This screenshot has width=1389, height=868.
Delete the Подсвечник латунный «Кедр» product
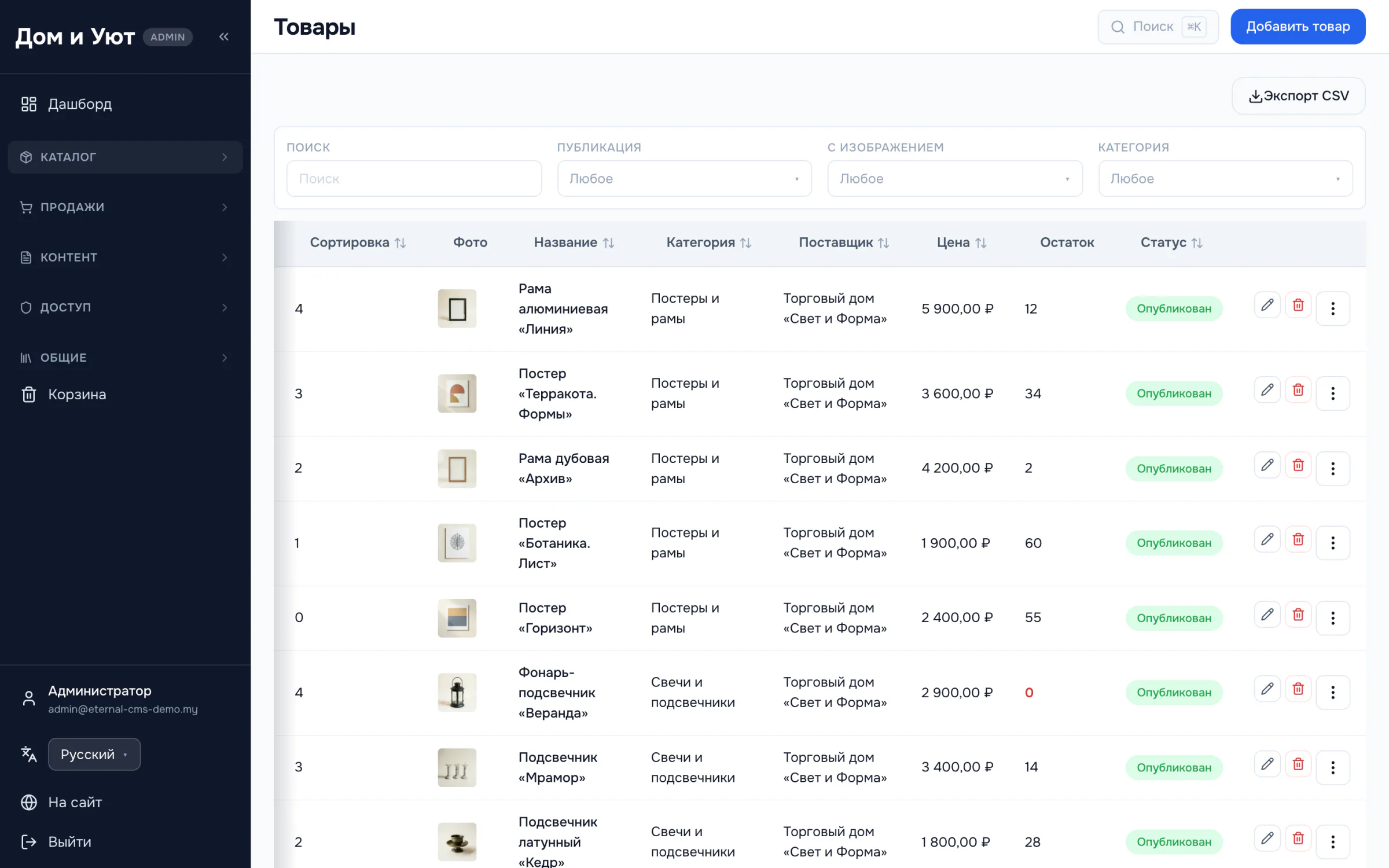[1298, 838]
